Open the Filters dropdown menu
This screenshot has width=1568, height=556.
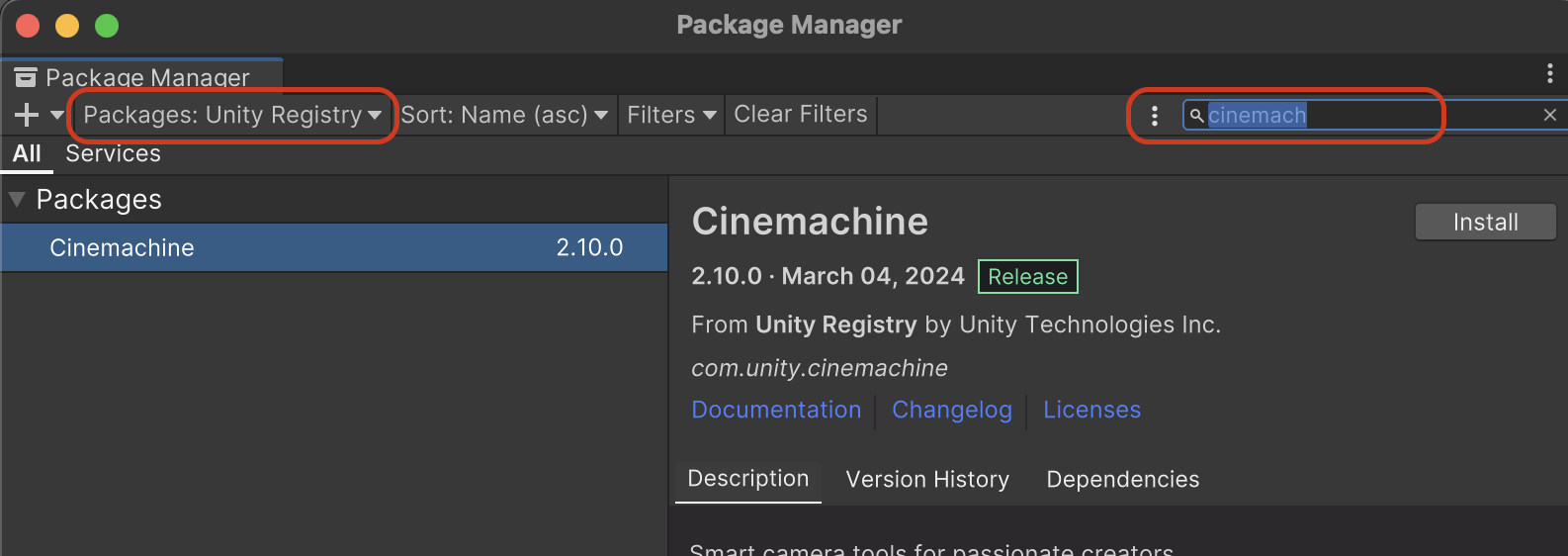point(671,115)
